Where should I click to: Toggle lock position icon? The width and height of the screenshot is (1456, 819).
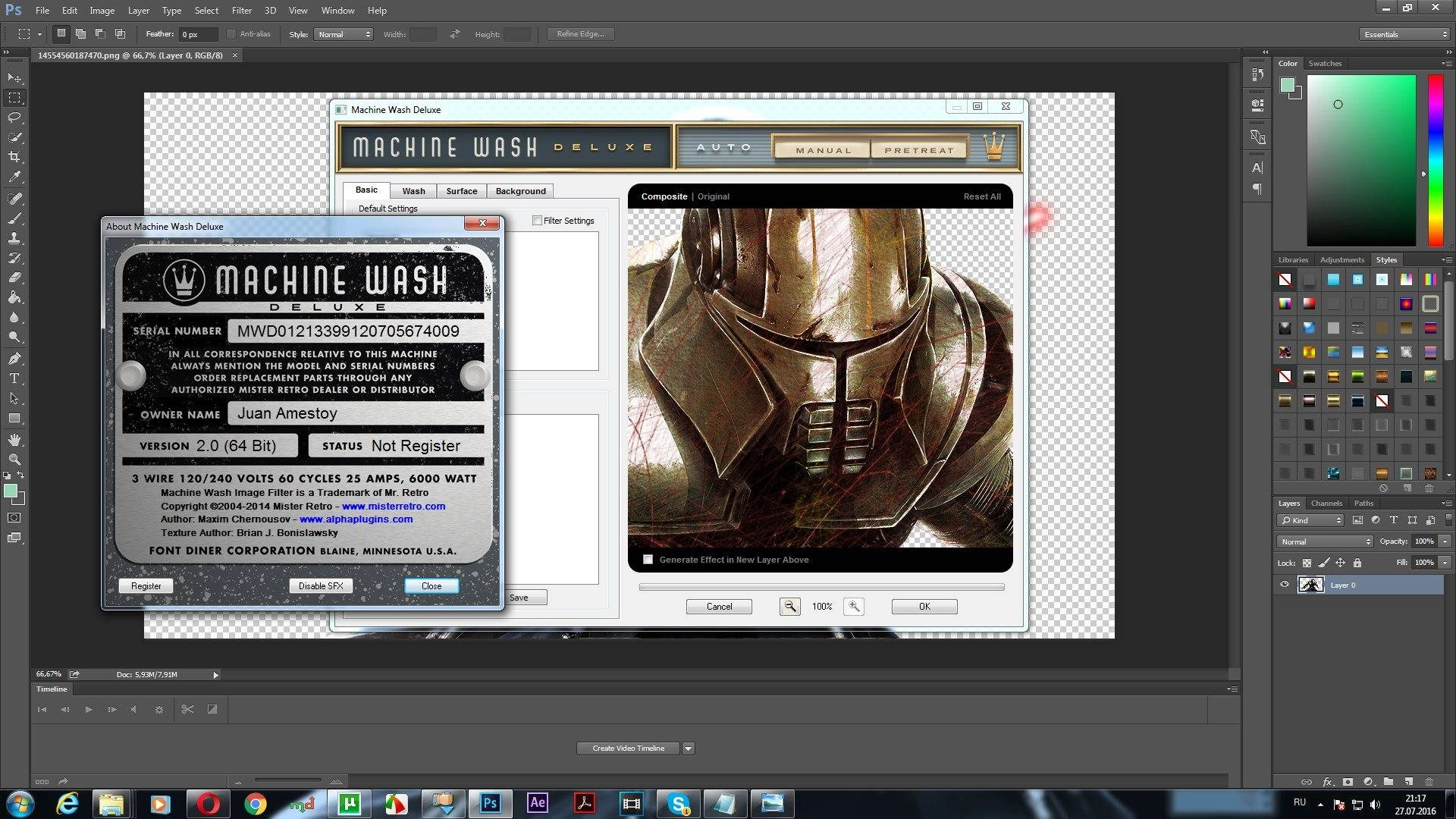[x=1340, y=563]
